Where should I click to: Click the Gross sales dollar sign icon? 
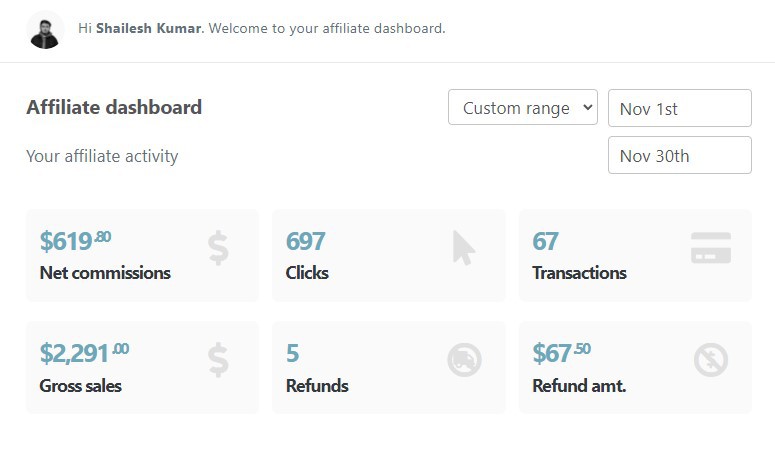point(218,360)
